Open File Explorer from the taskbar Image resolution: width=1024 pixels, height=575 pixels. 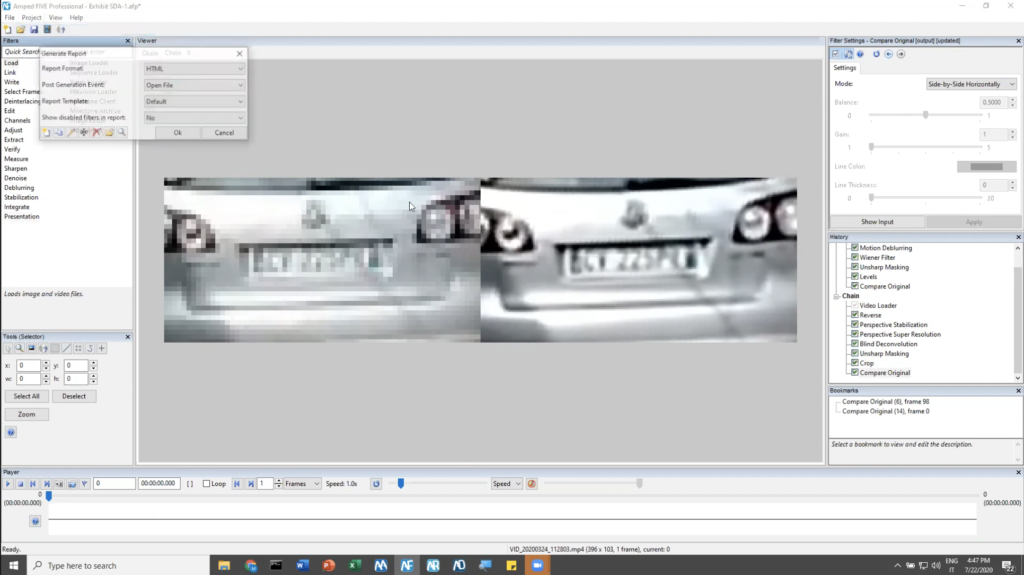point(224,565)
